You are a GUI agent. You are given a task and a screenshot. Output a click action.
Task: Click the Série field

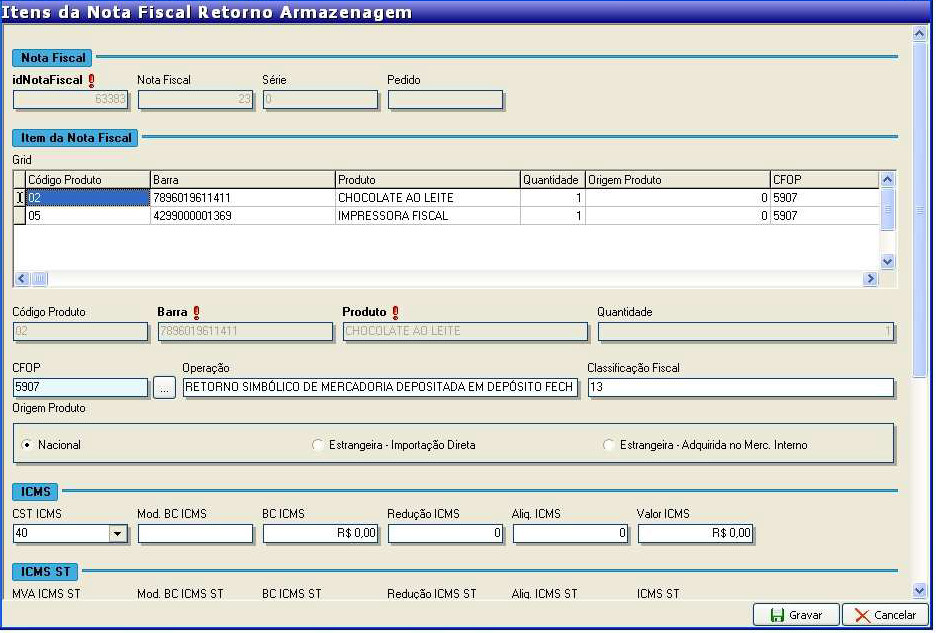coord(321,100)
